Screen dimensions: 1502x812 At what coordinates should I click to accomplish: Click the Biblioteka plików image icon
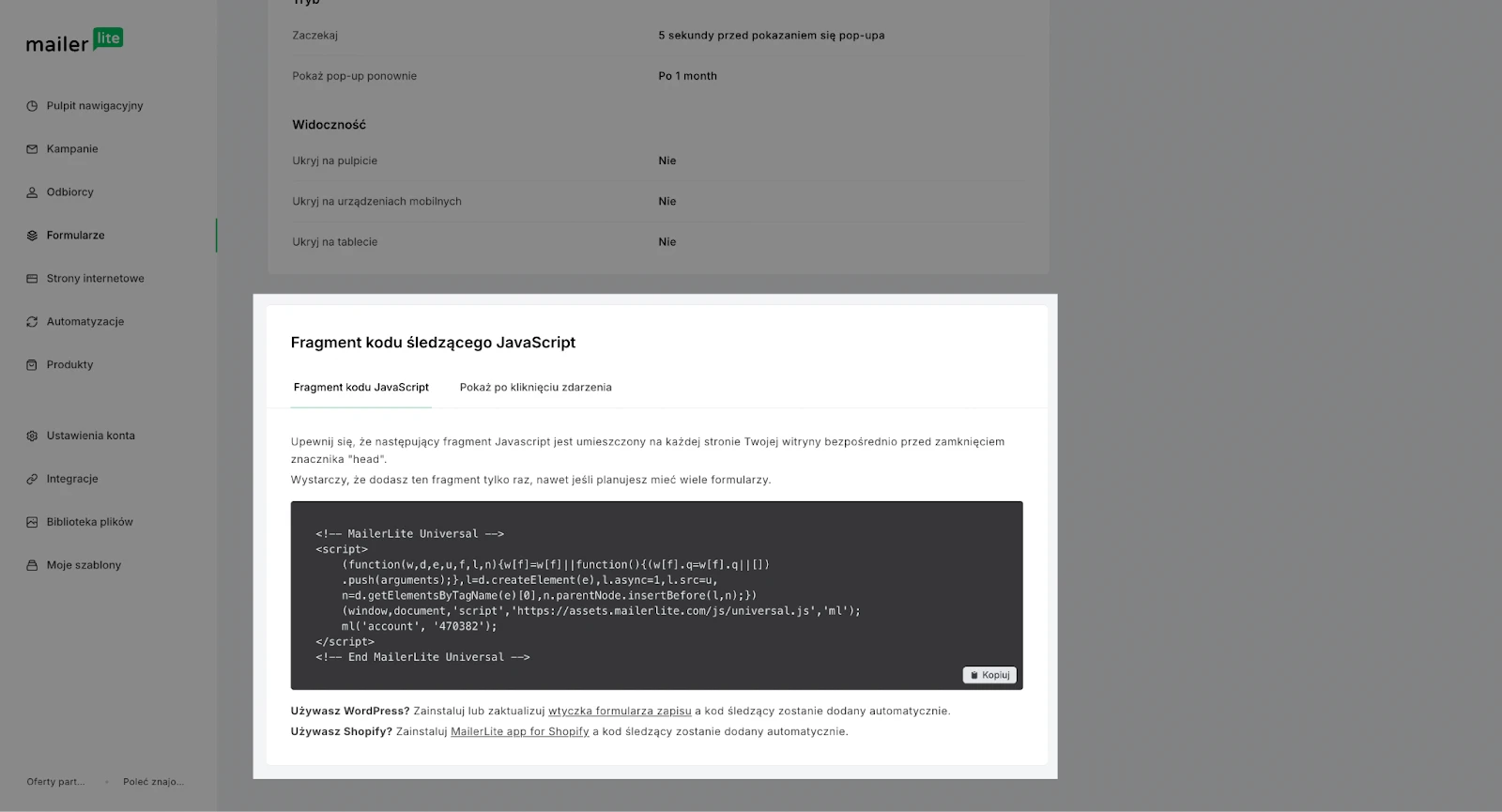pyautogui.click(x=32, y=522)
